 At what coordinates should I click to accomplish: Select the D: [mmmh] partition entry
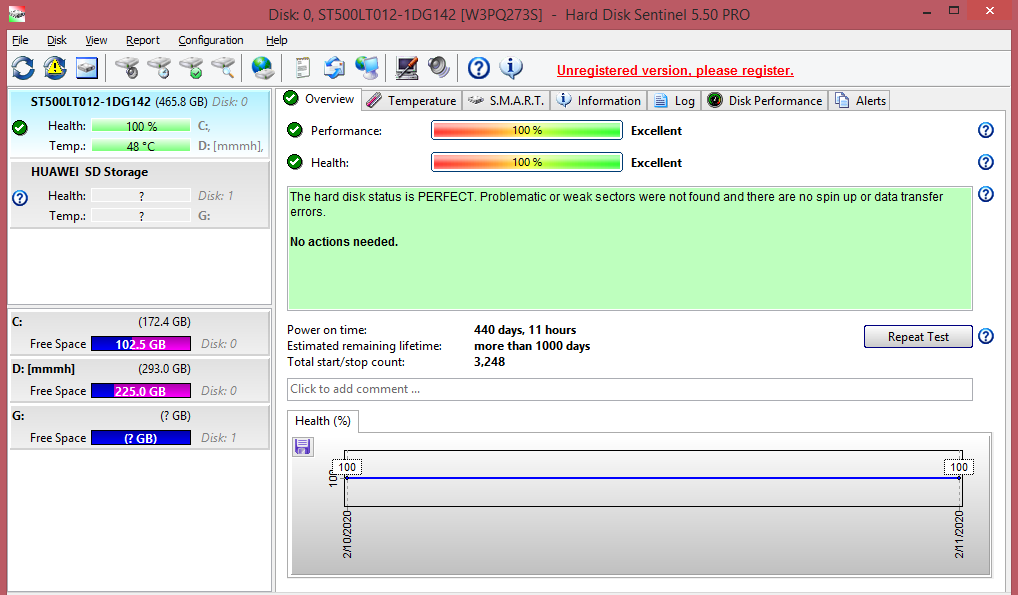140,380
